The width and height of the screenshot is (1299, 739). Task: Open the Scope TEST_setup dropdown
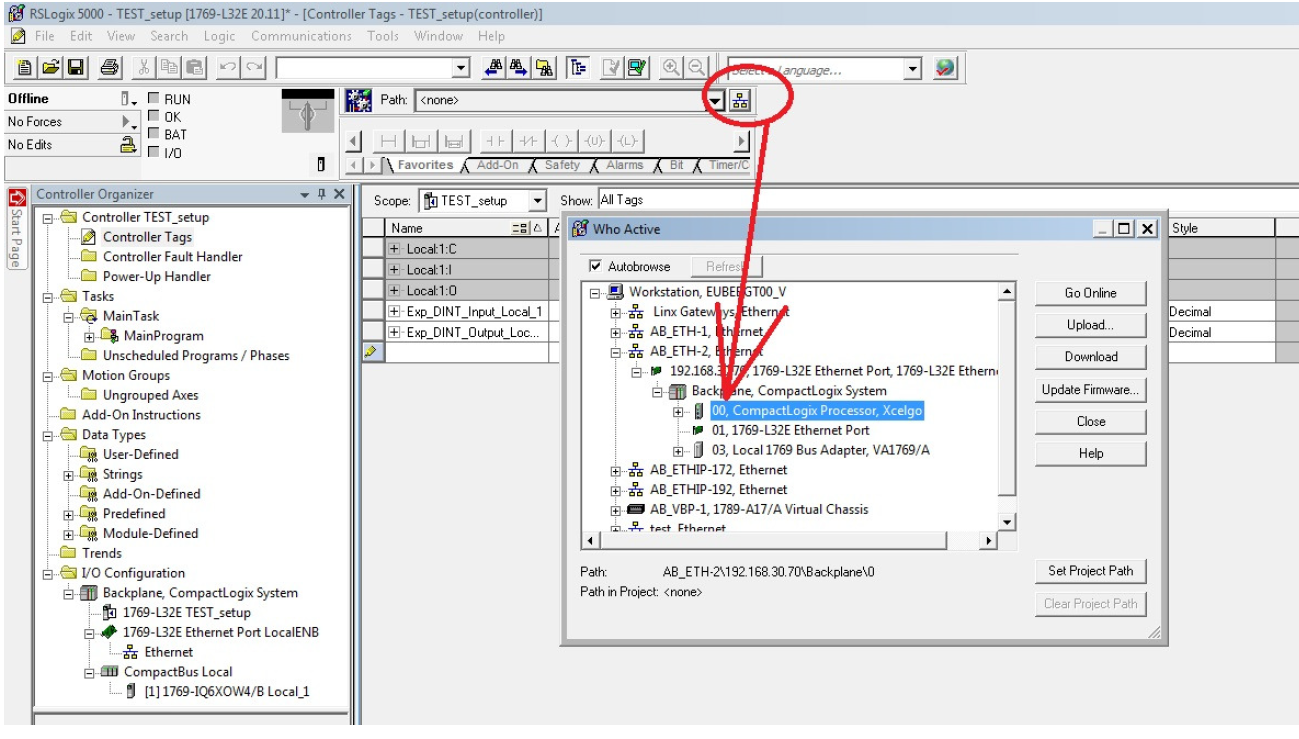pos(537,200)
